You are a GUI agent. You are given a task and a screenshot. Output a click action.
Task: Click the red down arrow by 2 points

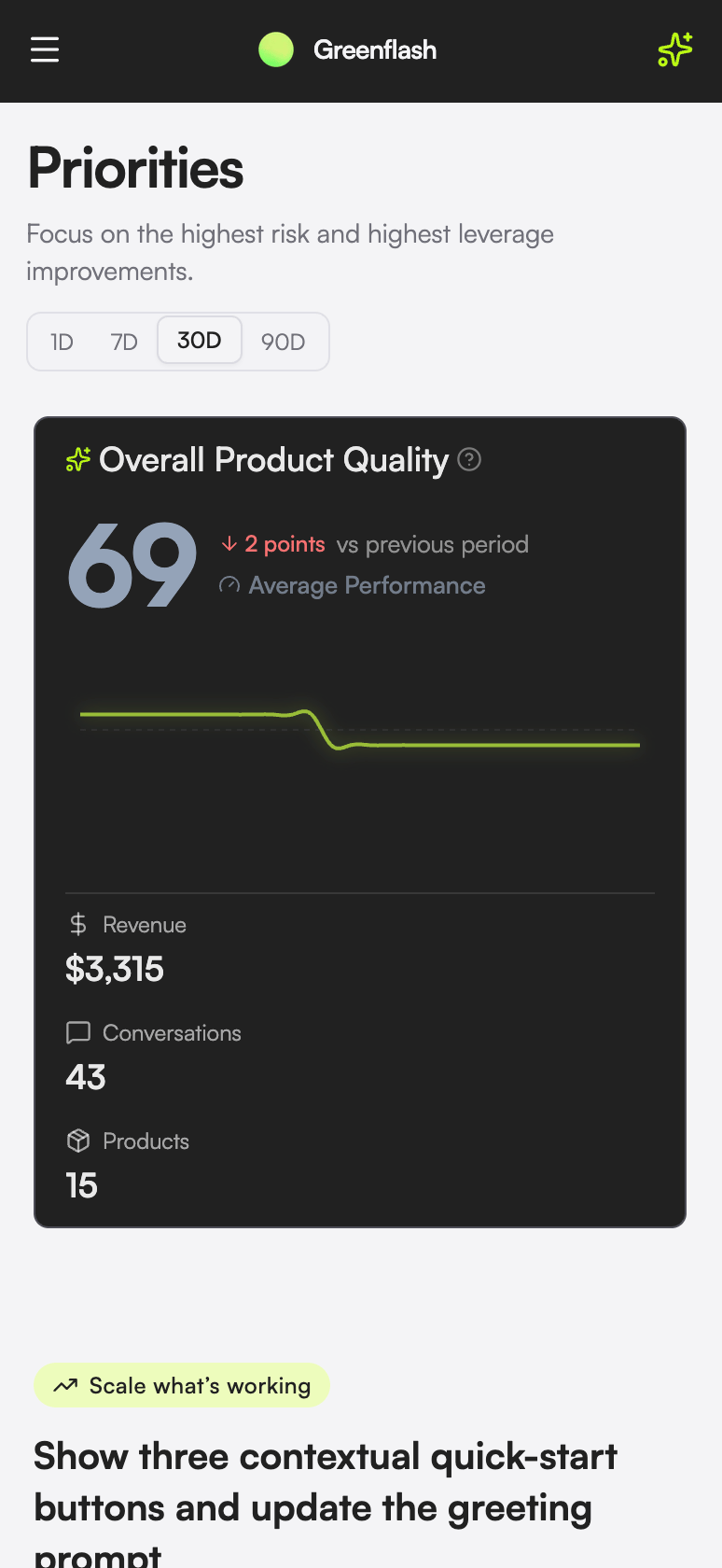coord(229,543)
